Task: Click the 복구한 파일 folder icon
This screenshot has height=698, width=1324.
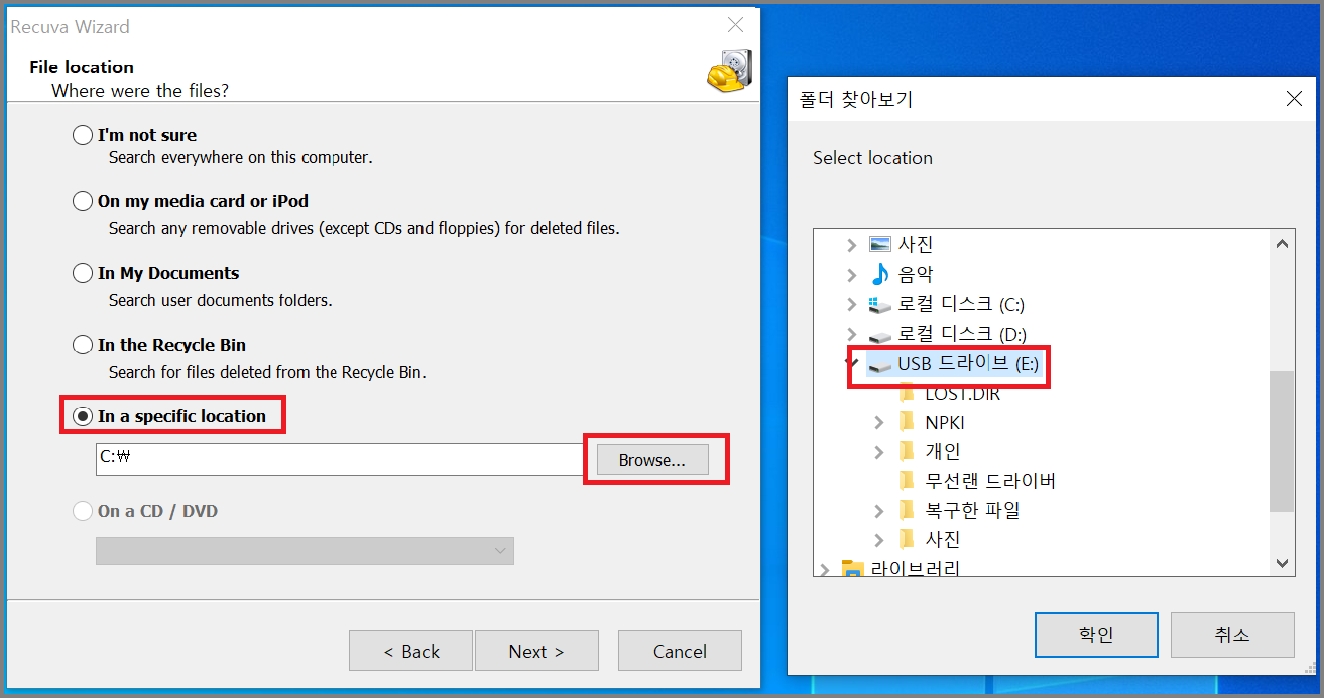Action: pyautogui.click(x=907, y=511)
